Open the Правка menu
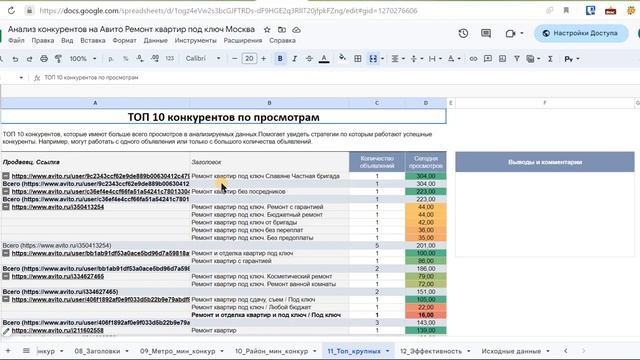The image size is (640, 360). click(x=43, y=40)
